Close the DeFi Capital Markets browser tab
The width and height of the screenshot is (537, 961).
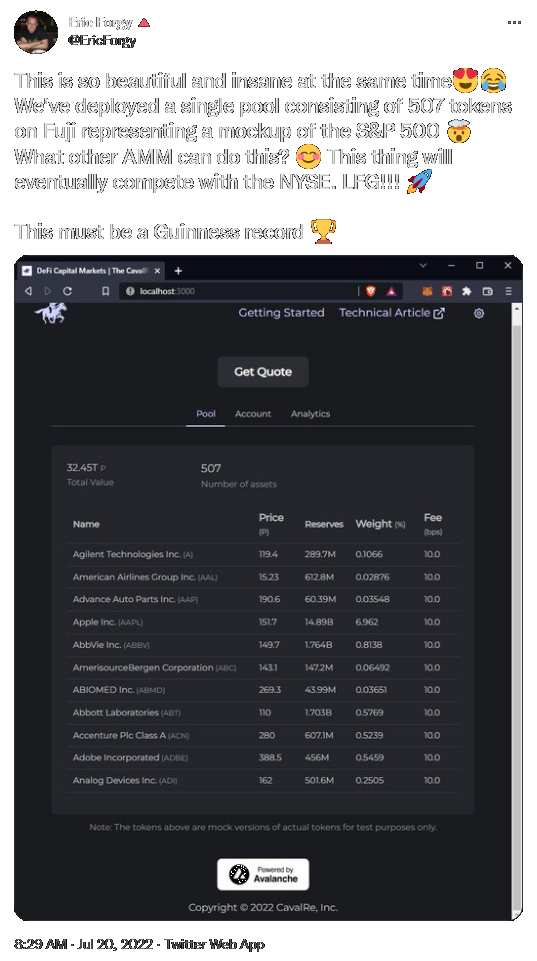coord(158,270)
